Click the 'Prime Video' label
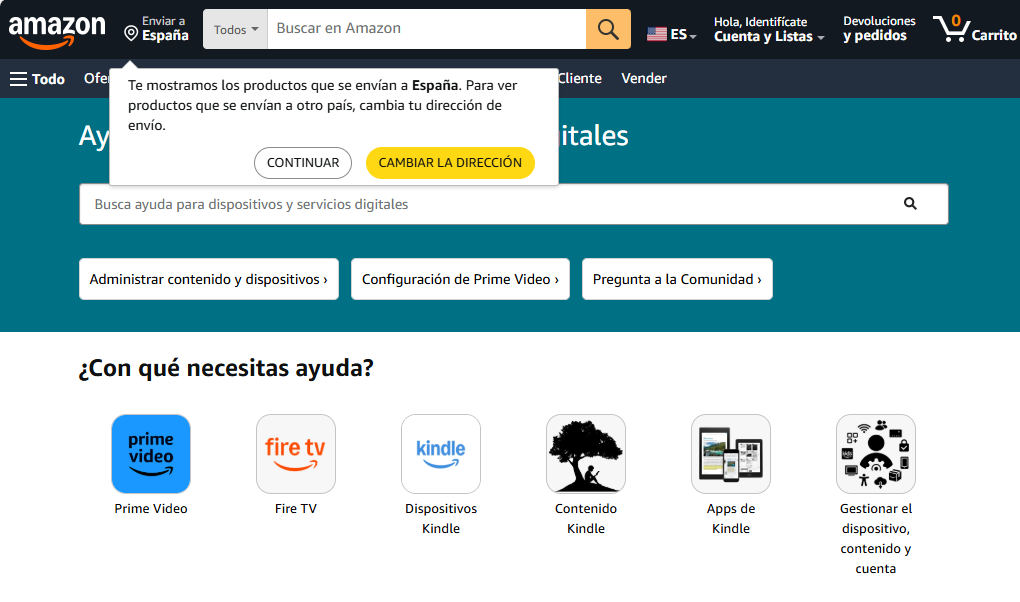The width and height of the screenshot is (1020, 602). (x=151, y=509)
